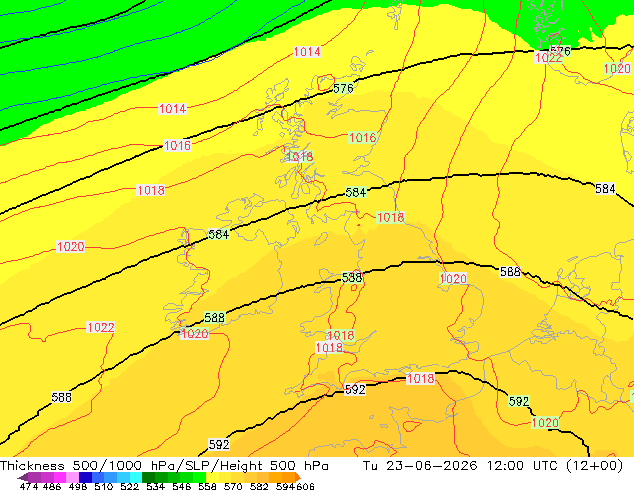634x490 pixels.
Task: Click the 1022 pressure label beside the Norway 576 label
Action: point(548,58)
